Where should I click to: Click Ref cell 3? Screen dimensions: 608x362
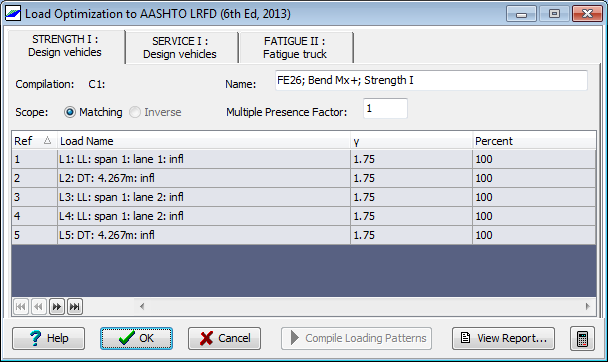(x=35, y=197)
